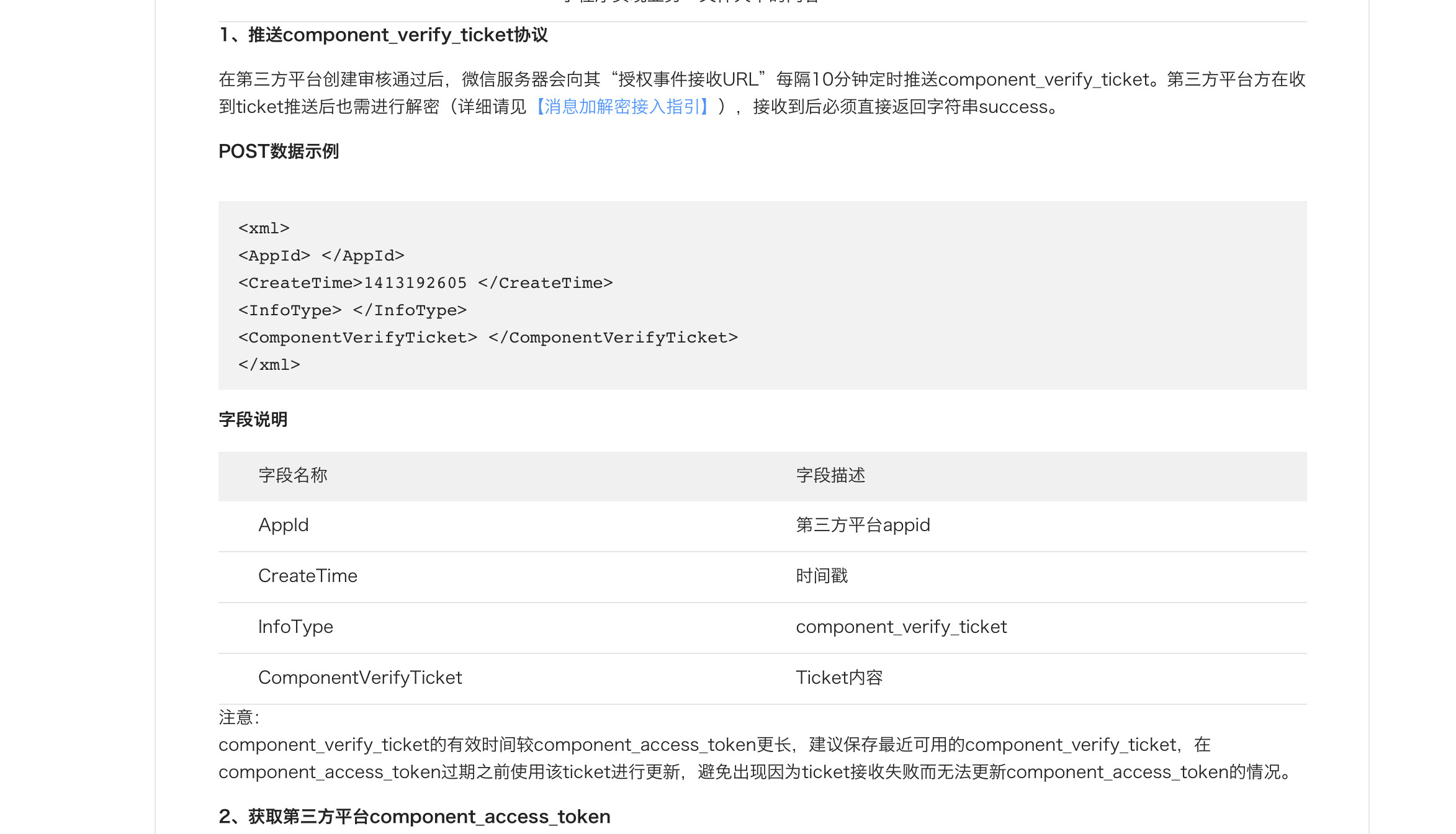Screen dimensions: 1456x834
Task: Click the closing </xml> code line
Action: [269, 365]
